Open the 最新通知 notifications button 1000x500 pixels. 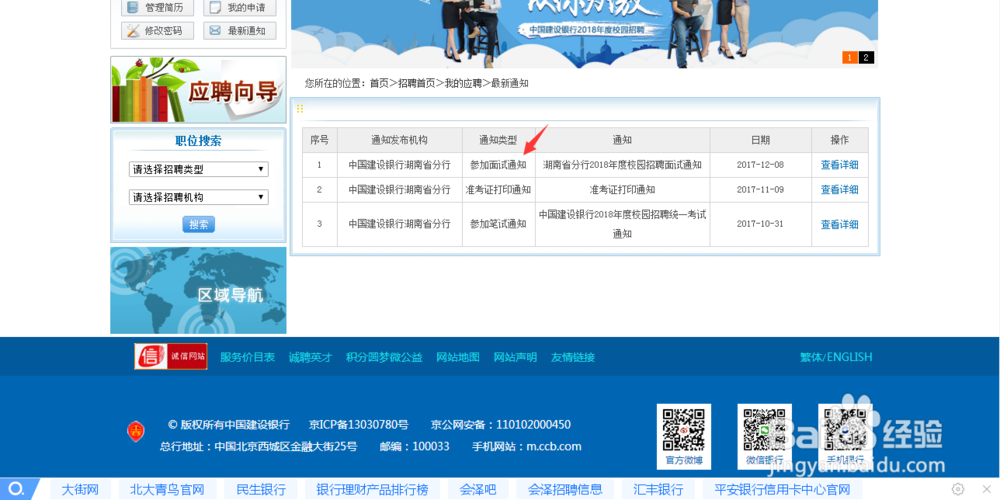(x=240, y=31)
